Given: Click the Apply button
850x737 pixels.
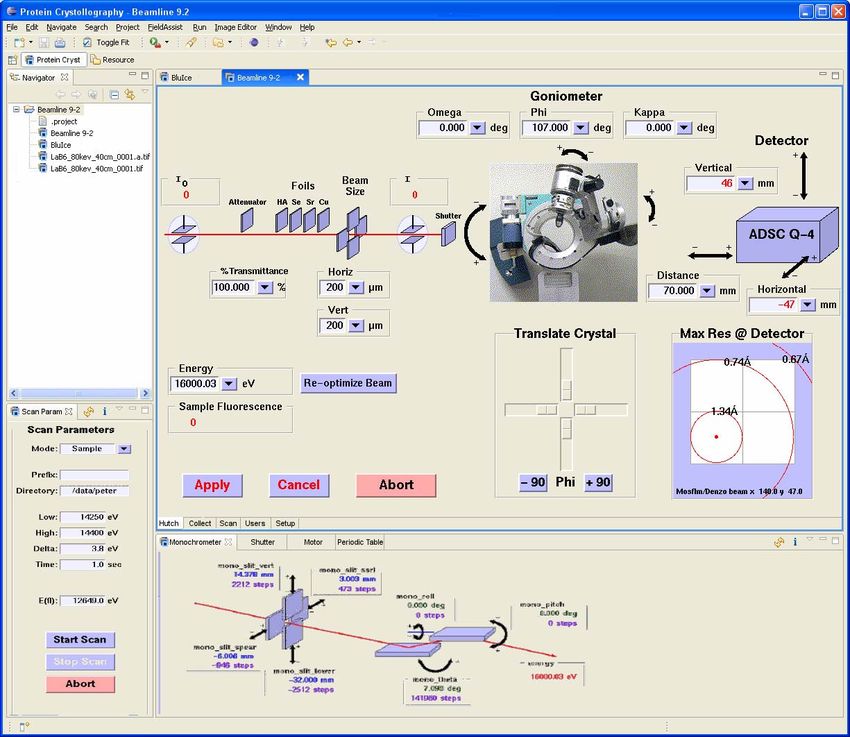Looking at the screenshot, I should (212, 486).
